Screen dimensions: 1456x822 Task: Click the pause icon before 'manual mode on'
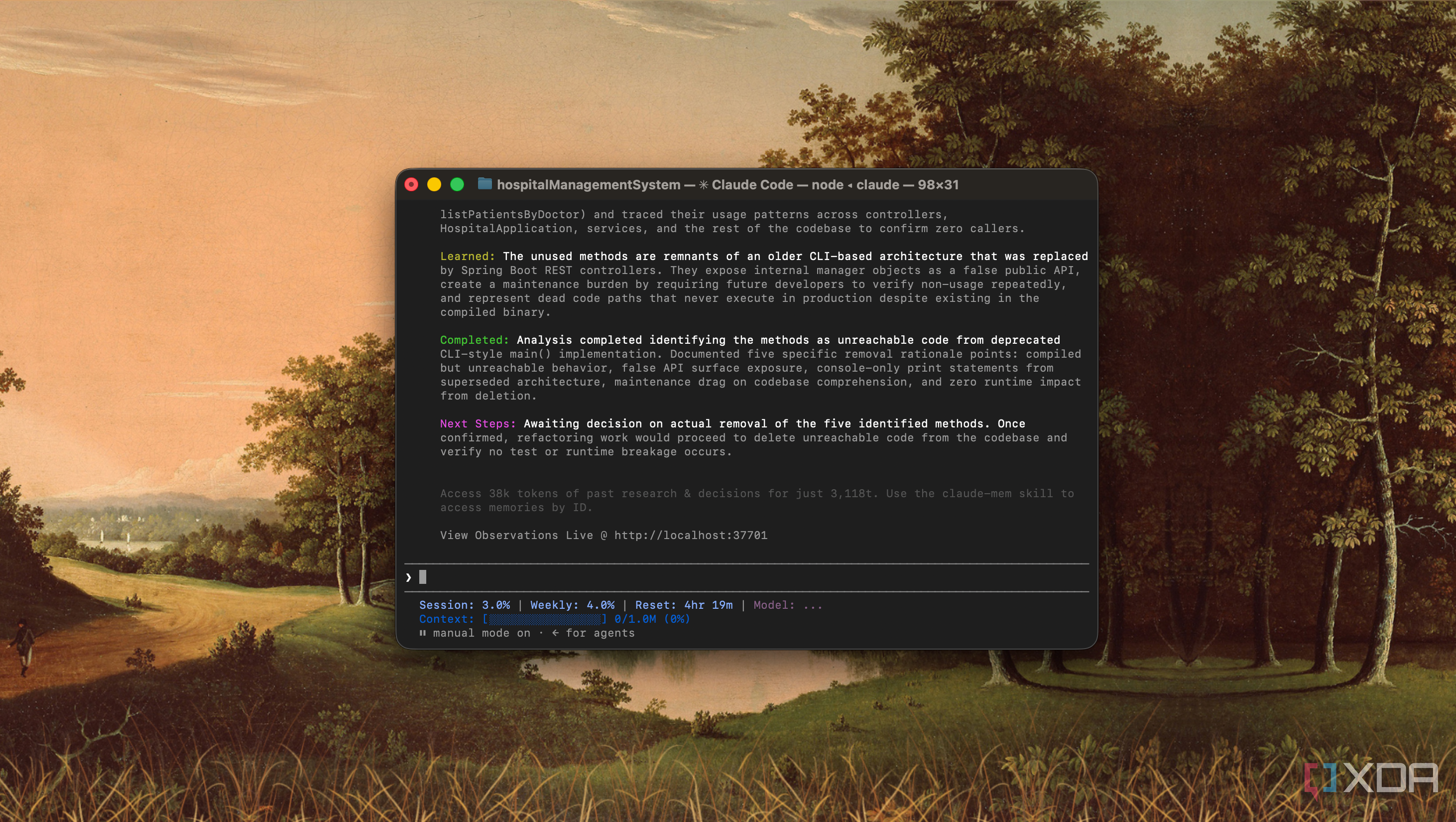pos(422,633)
